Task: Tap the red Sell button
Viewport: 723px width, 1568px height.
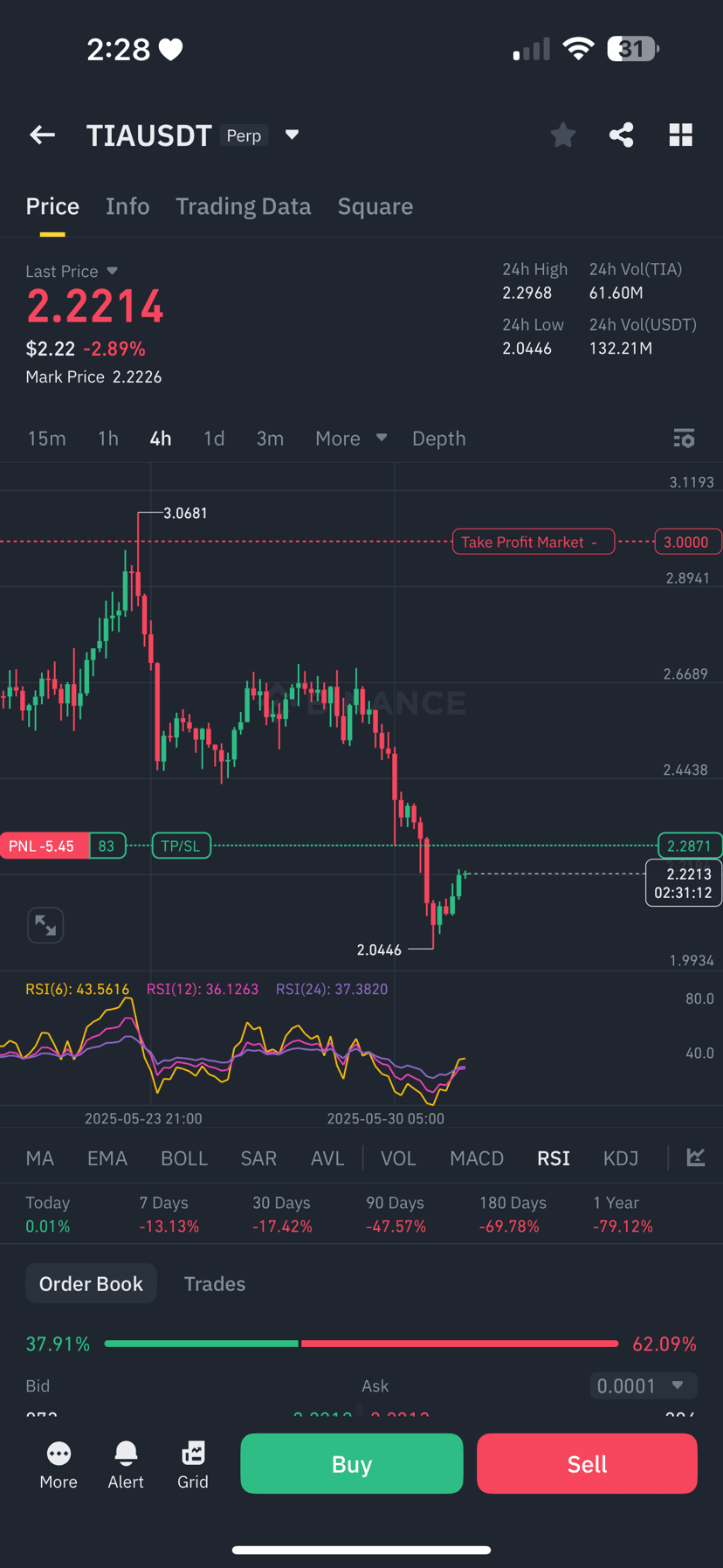Action: pos(587,1464)
